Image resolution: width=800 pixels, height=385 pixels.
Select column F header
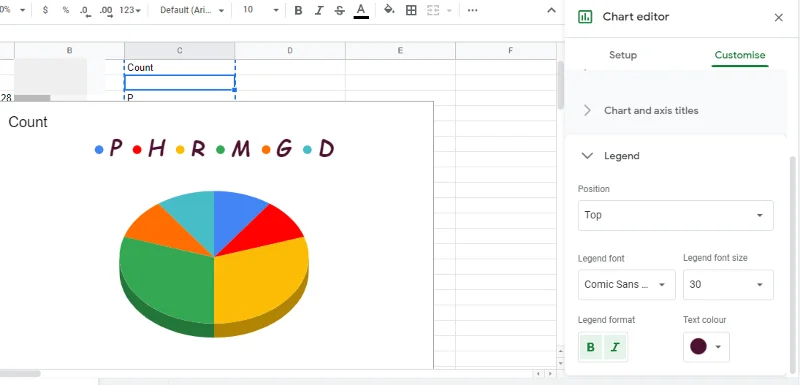pos(510,50)
